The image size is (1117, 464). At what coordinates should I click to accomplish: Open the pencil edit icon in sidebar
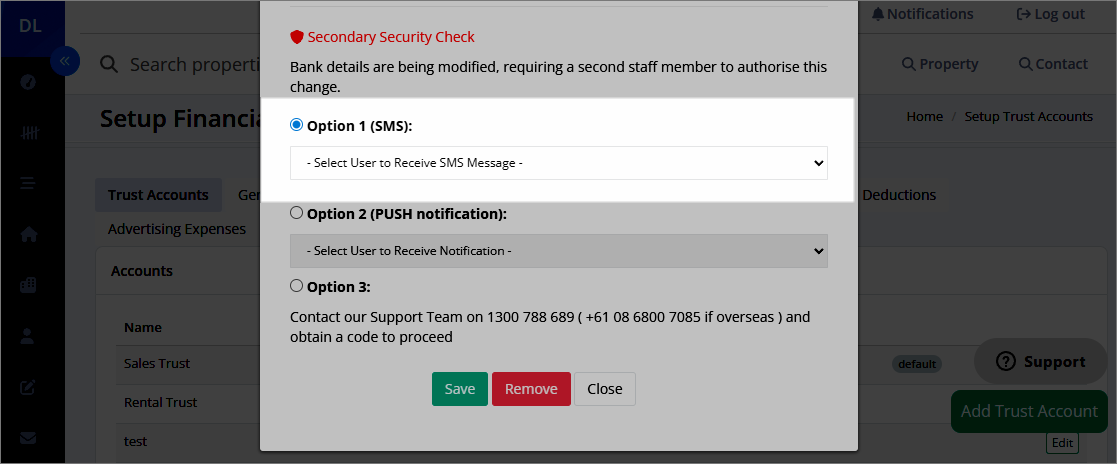(x=28, y=388)
